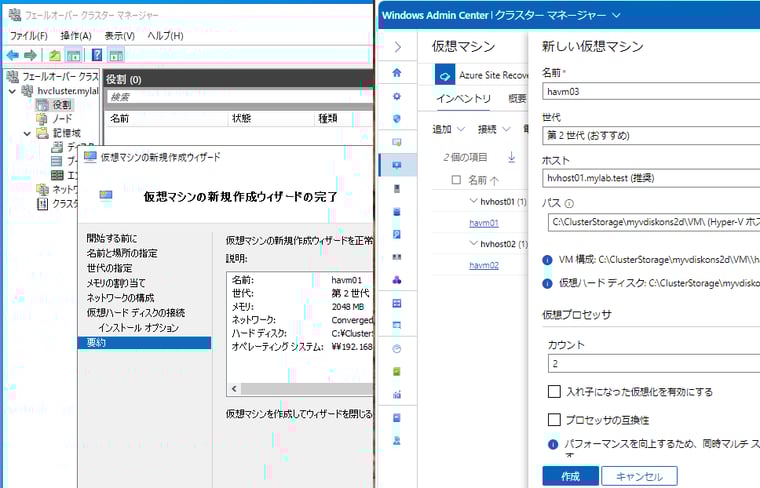
Task: Select ノード in the cluster tree
Action: pos(62,119)
